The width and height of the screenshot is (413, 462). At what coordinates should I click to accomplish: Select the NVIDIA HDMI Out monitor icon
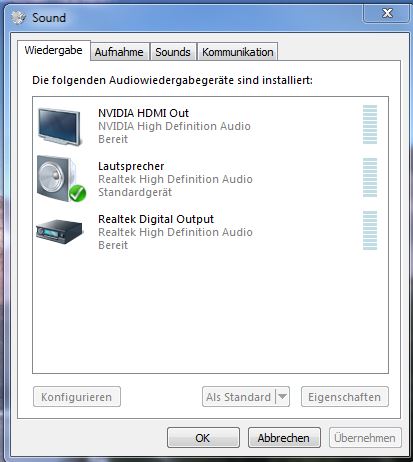point(59,126)
